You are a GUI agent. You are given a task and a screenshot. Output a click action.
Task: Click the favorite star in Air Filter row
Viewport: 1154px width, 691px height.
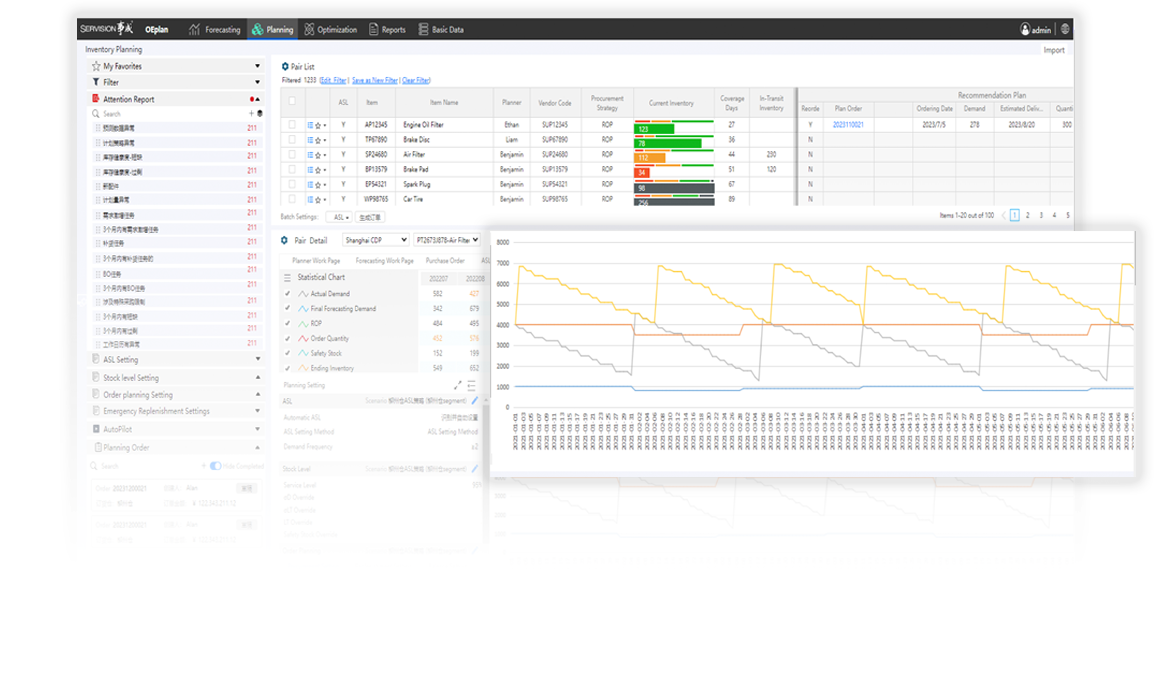(318, 155)
